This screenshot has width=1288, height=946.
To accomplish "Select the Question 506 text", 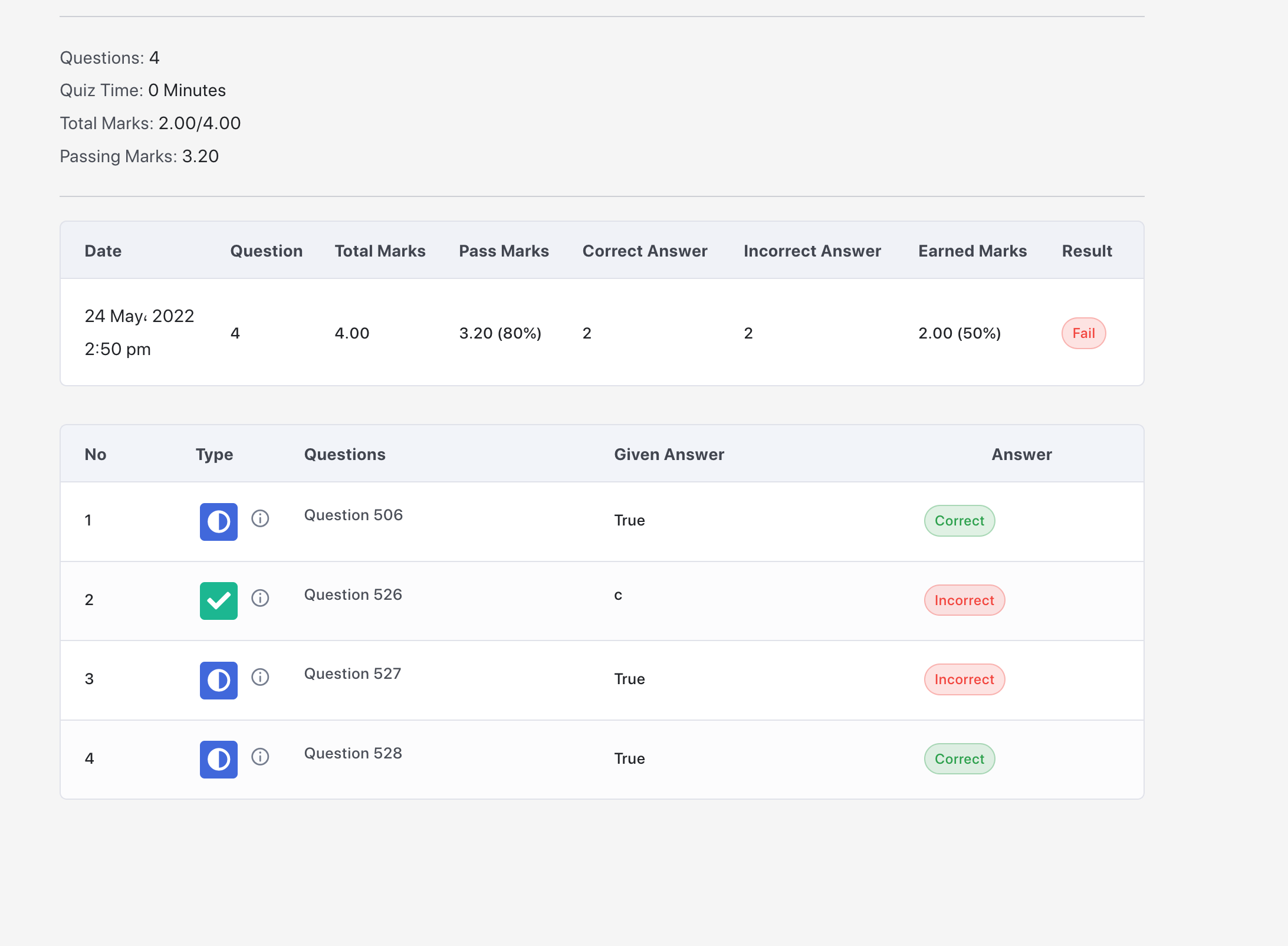I will (353, 515).
